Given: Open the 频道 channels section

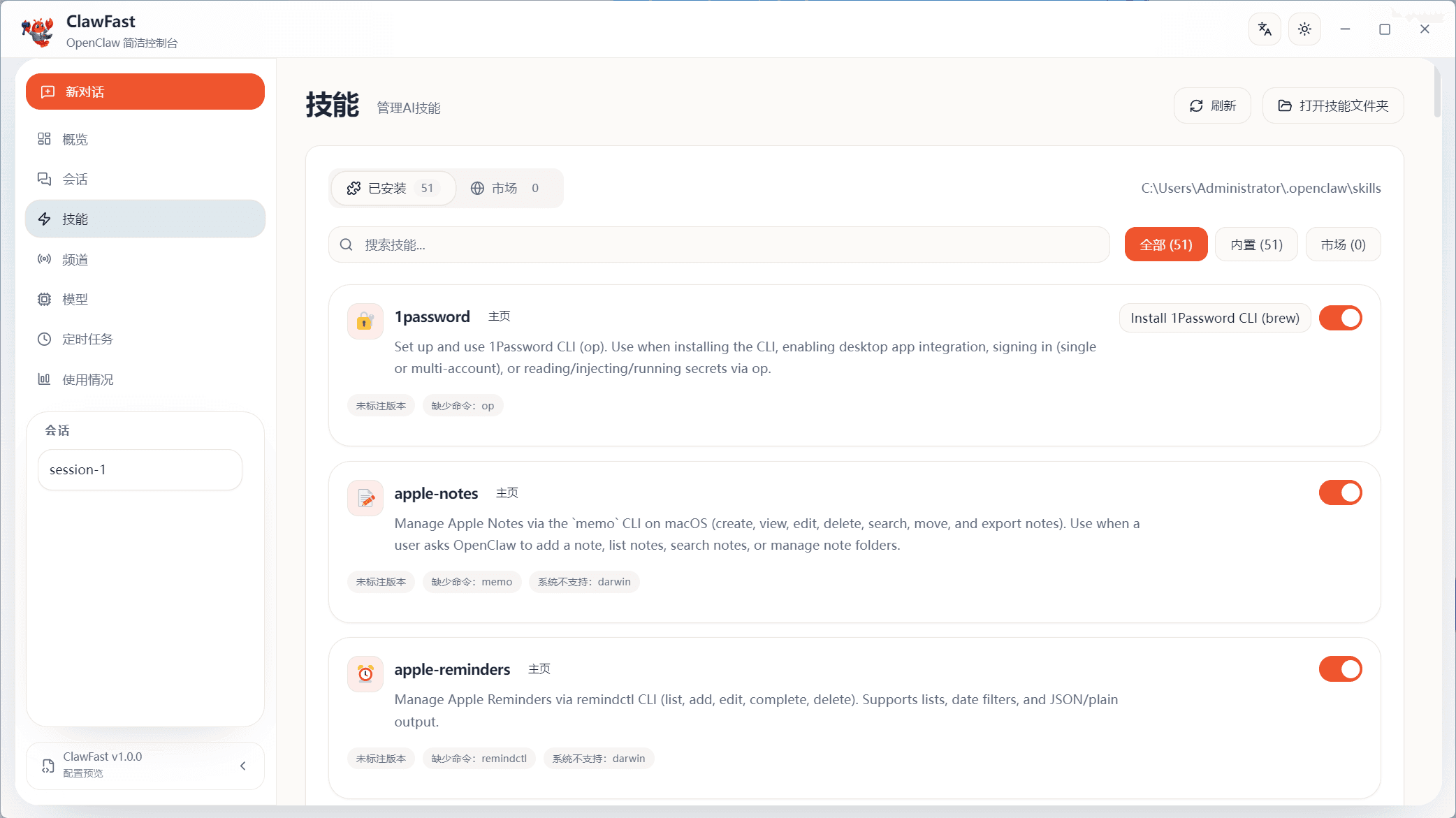Looking at the screenshot, I should (x=76, y=259).
